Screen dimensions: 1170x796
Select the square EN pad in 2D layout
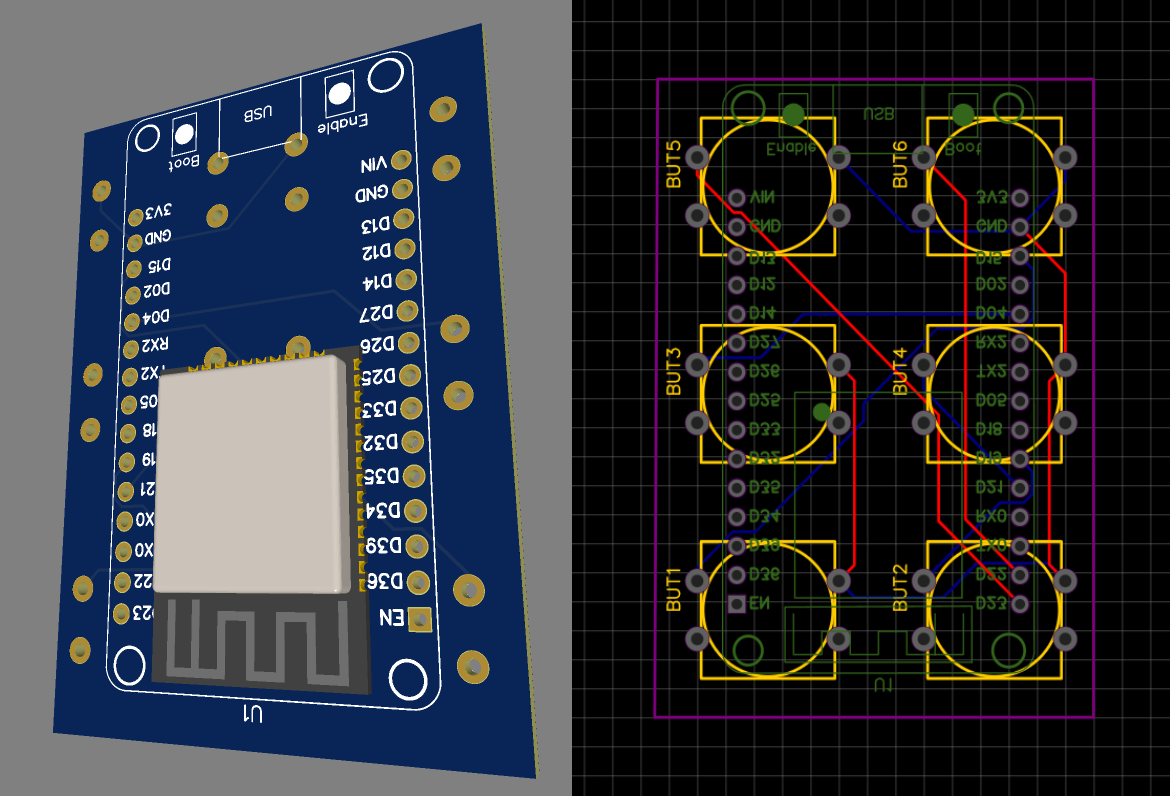tap(736, 604)
